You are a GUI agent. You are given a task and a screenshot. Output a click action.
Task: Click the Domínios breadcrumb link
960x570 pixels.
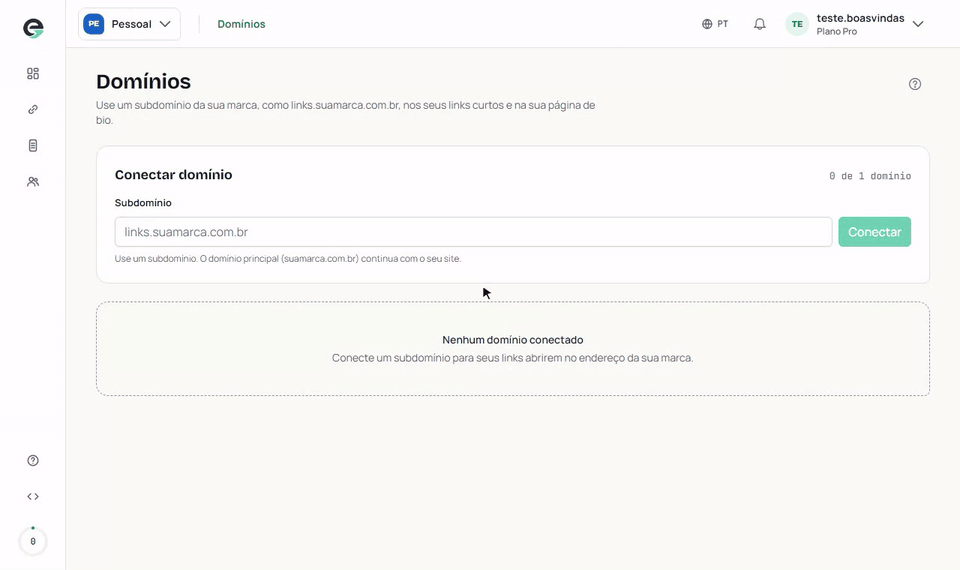pyautogui.click(x=241, y=24)
